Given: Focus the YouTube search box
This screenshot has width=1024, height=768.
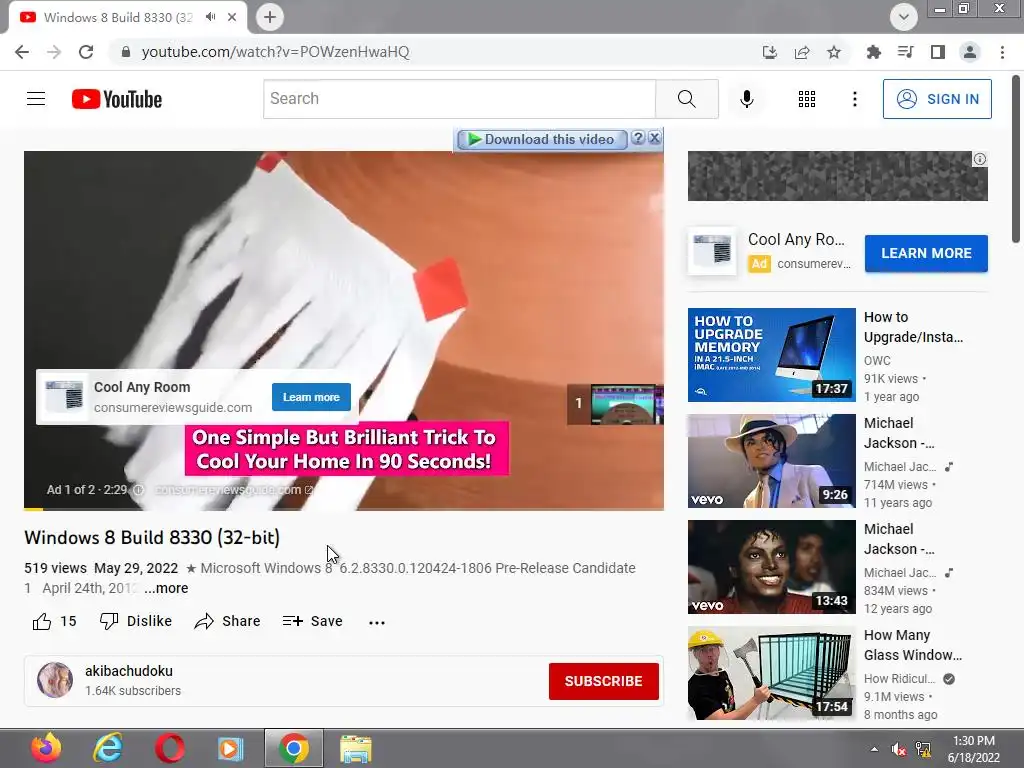Looking at the screenshot, I should point(459,99).
